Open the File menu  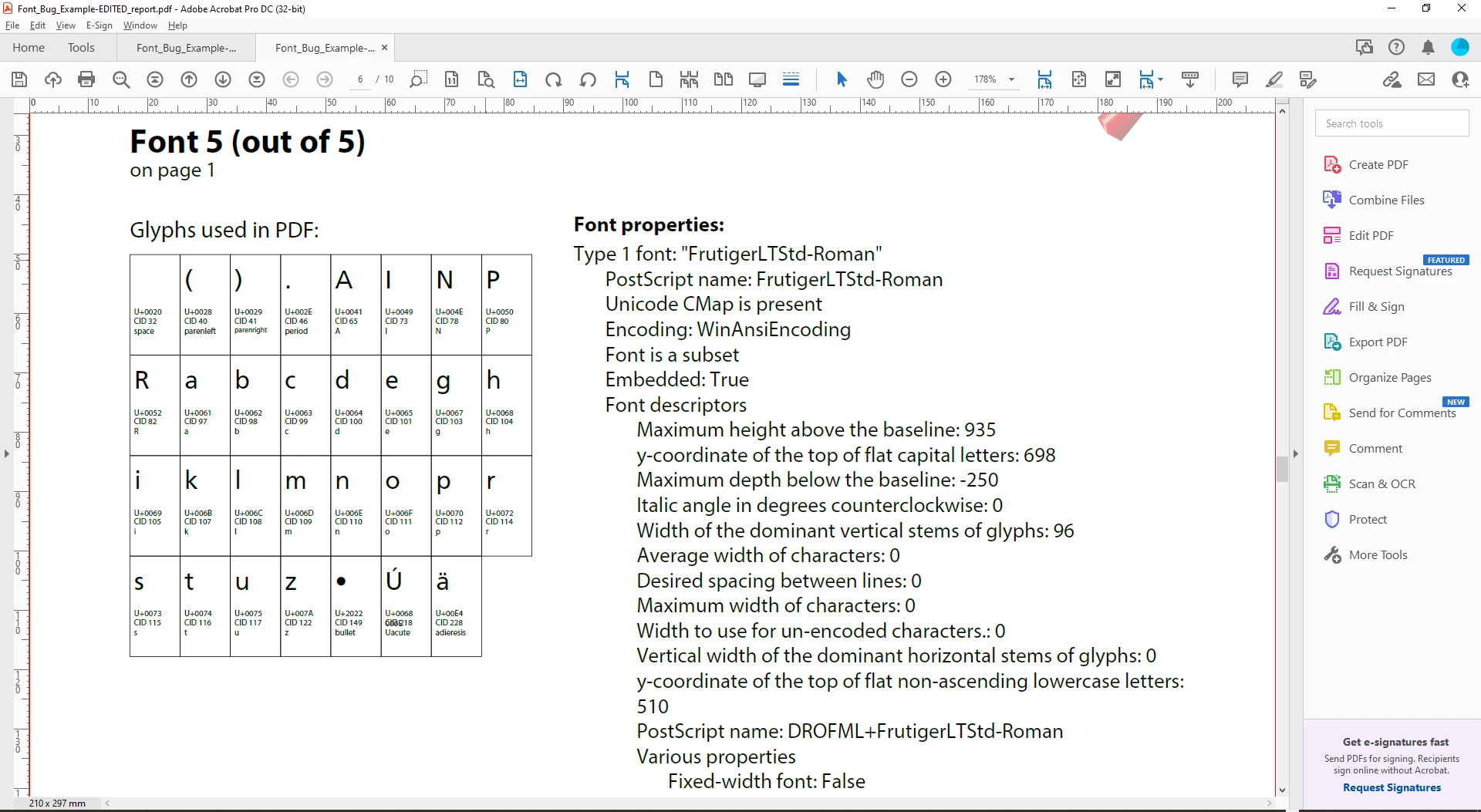point(12,25)
